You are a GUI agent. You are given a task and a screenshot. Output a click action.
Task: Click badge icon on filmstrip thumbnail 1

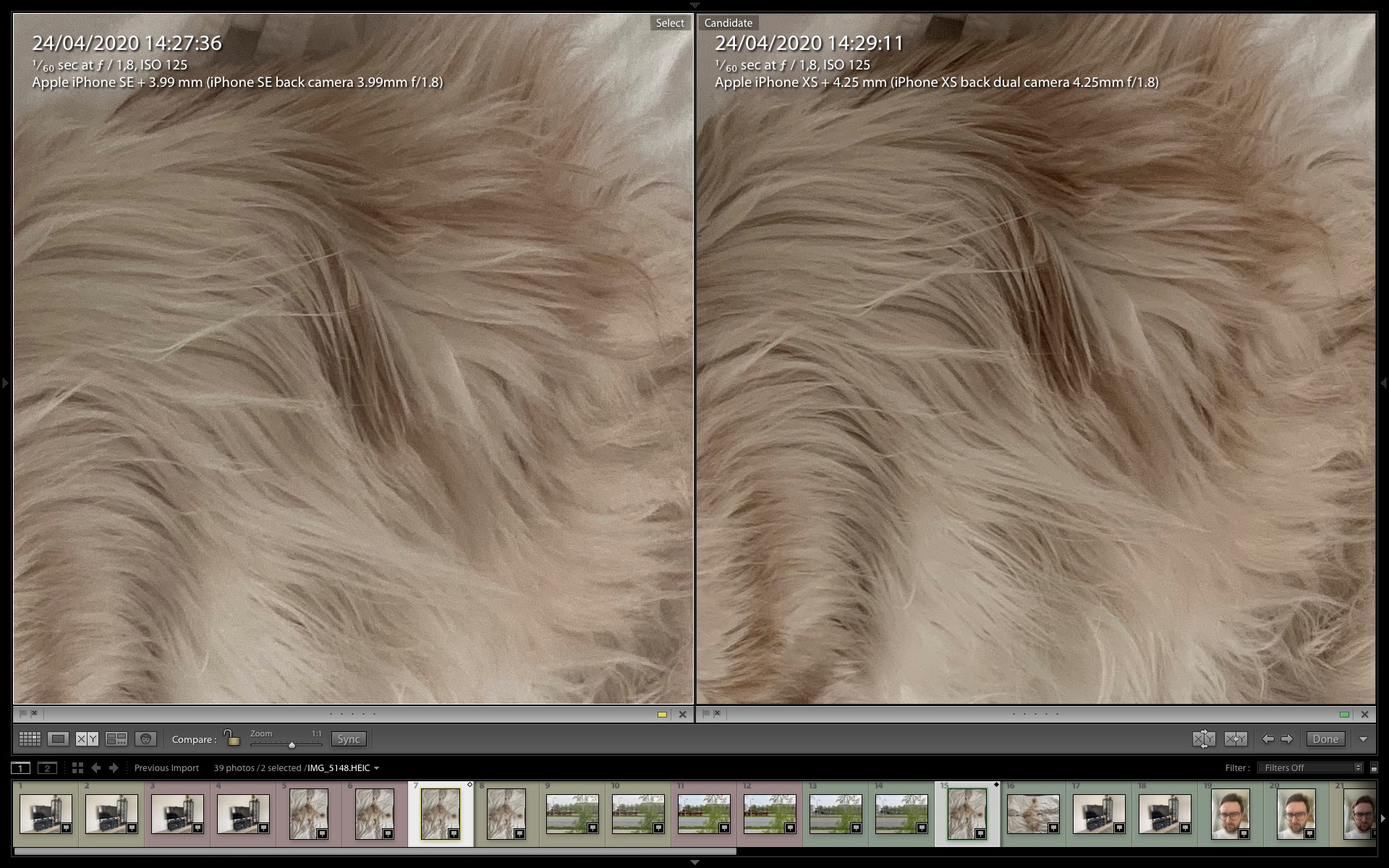click(x=66, y=827)
